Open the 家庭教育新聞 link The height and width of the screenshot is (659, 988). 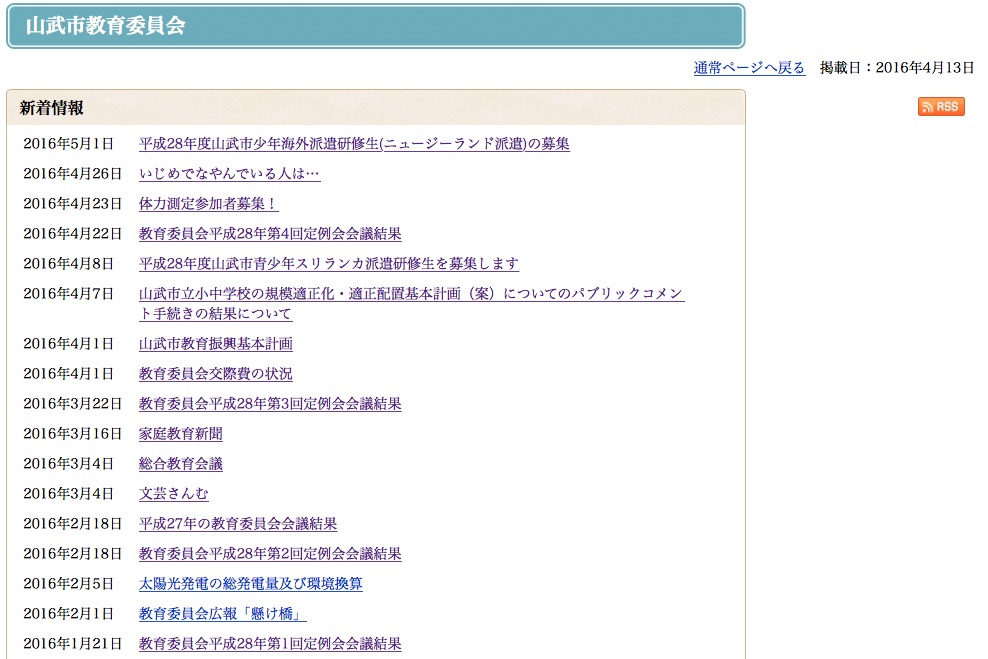181,433
